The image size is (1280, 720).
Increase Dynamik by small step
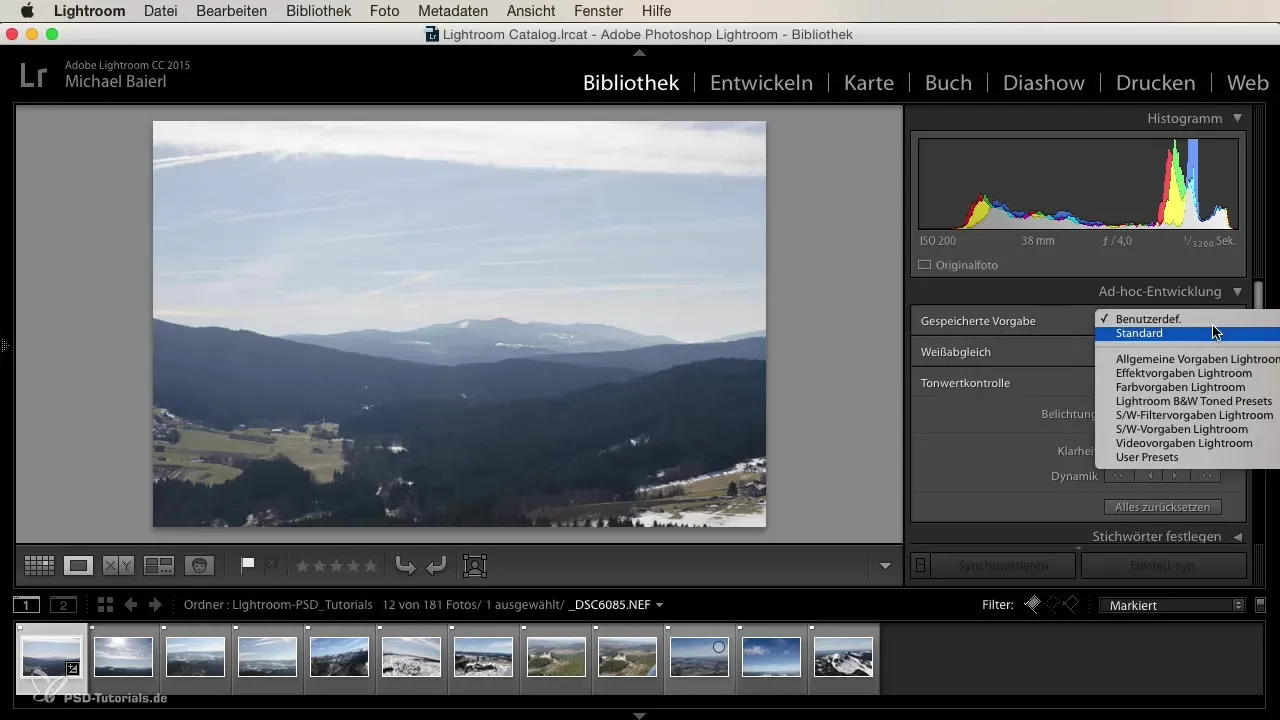[x=1177, y=476]
